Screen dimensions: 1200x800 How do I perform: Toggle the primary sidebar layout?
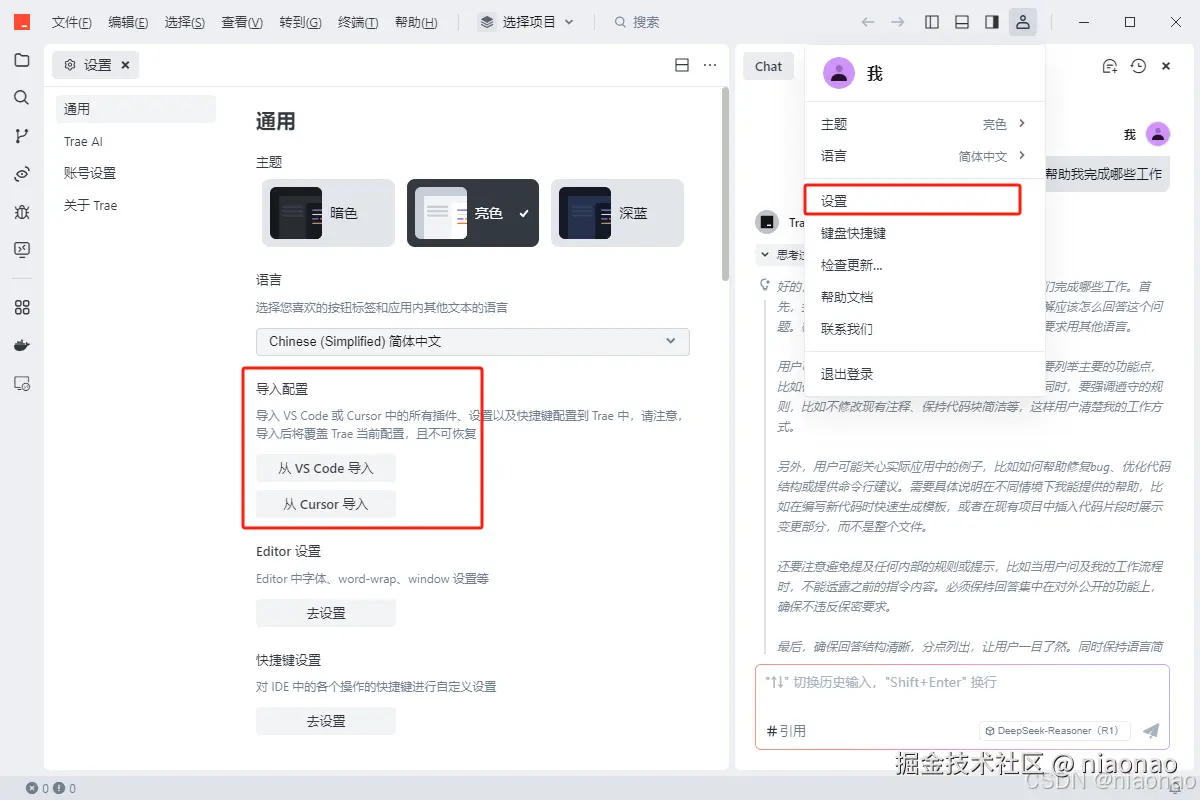coord(931,21)
